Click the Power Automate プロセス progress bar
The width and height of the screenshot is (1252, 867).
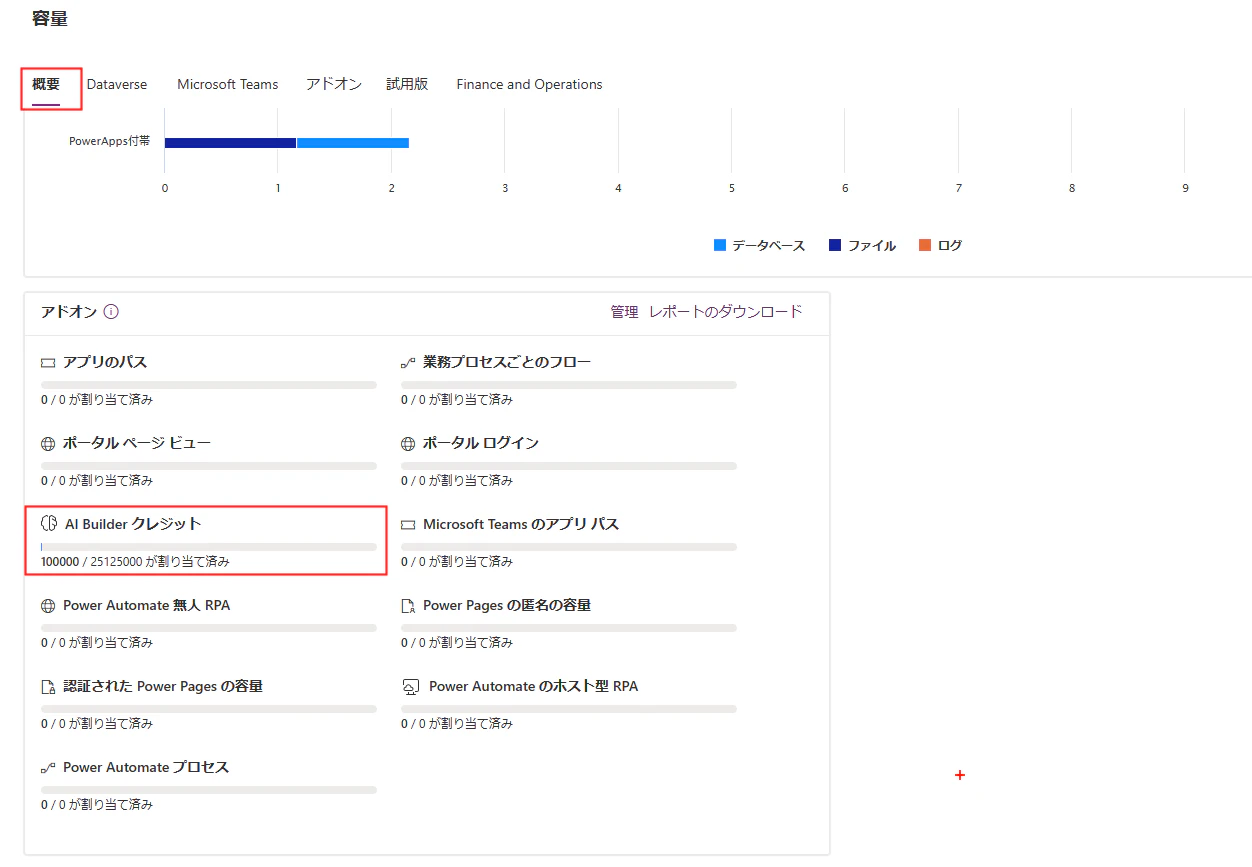pyautogui.click(x=209, y=790)
